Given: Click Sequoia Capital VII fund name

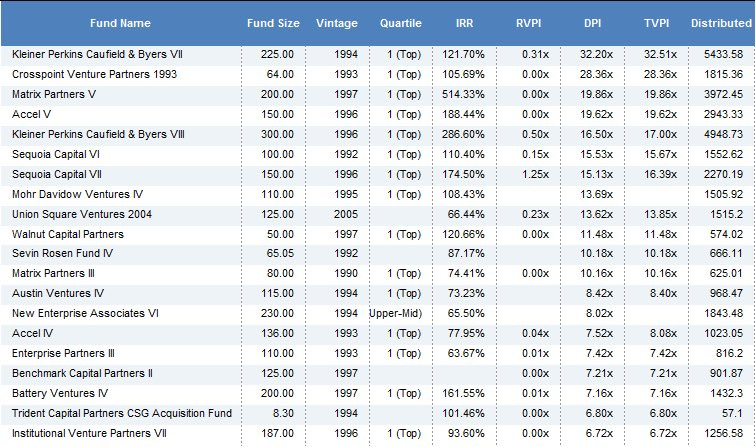Looking at the screenshot, I should 56,175.
